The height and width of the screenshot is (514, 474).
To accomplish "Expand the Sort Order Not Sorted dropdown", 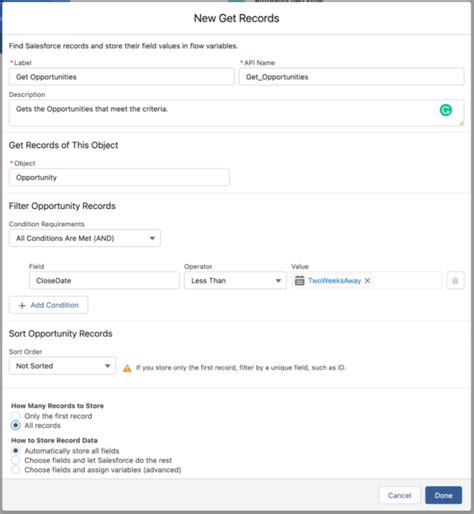I will click(62, 366).
